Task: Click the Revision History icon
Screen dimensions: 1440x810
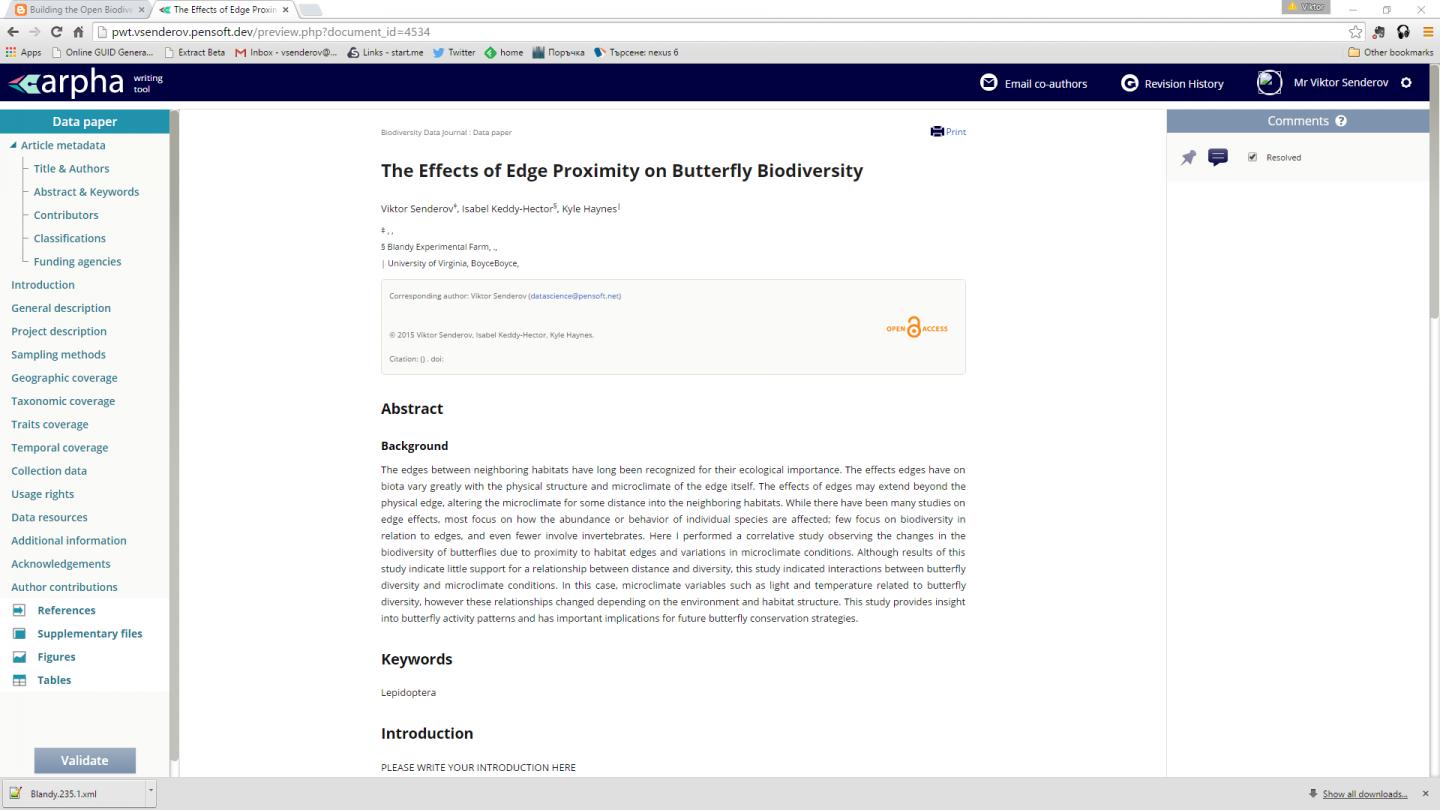Action: (1130, 83)
